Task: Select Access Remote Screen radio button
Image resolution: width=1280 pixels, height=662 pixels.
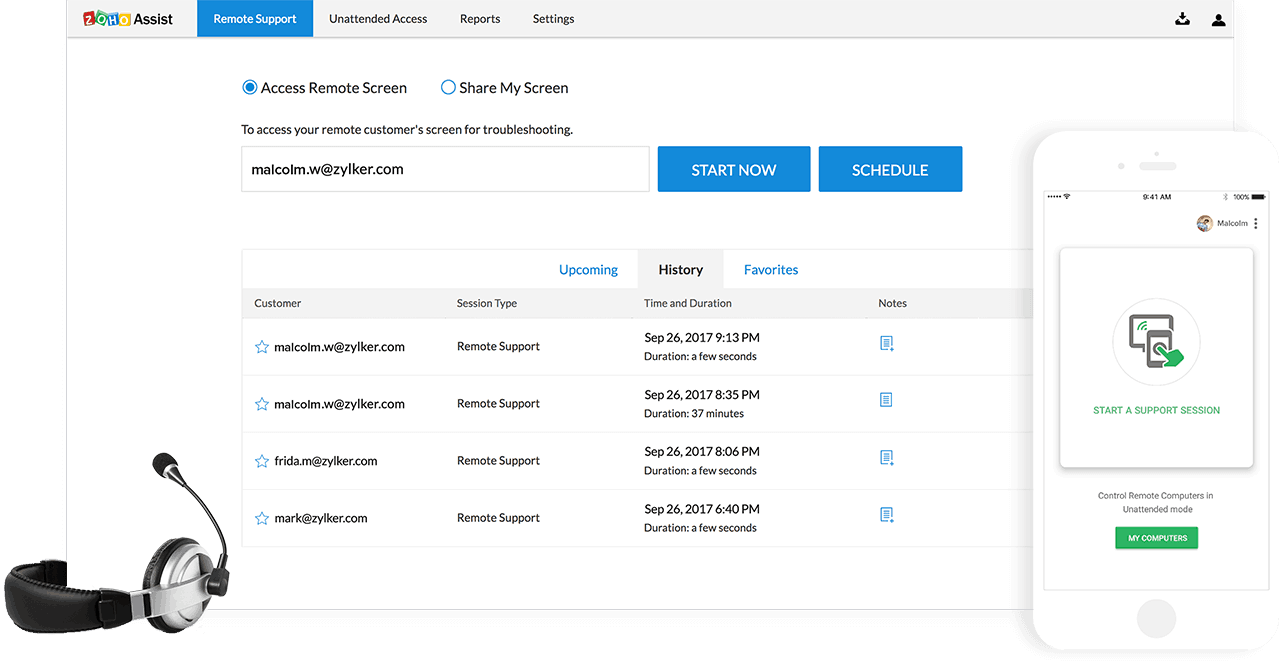Action: 250,87
